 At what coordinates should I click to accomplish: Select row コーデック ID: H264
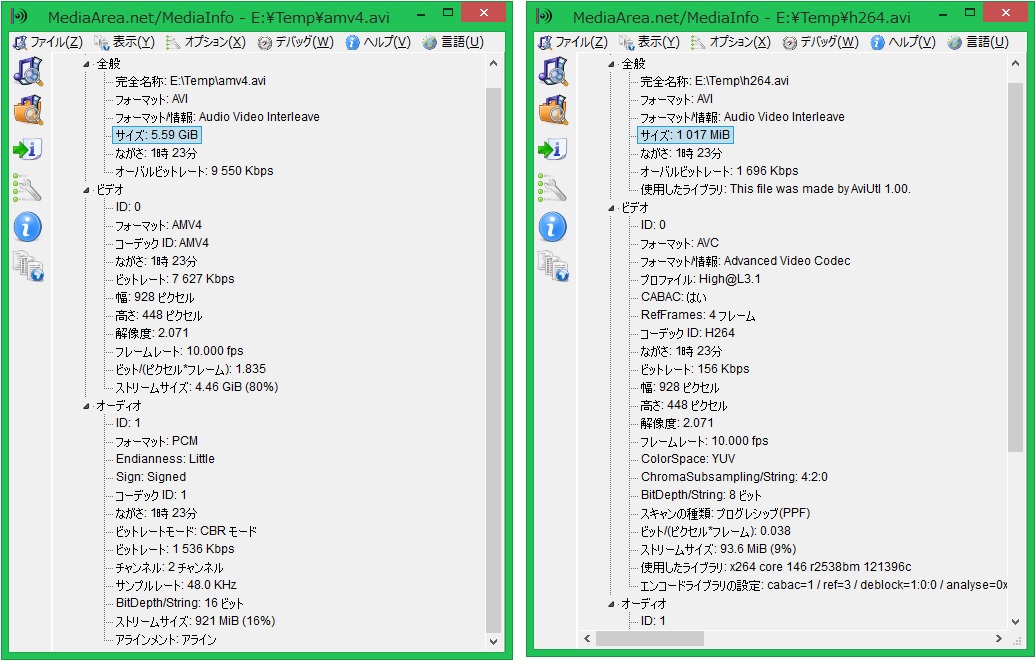[x=687, y=333]
